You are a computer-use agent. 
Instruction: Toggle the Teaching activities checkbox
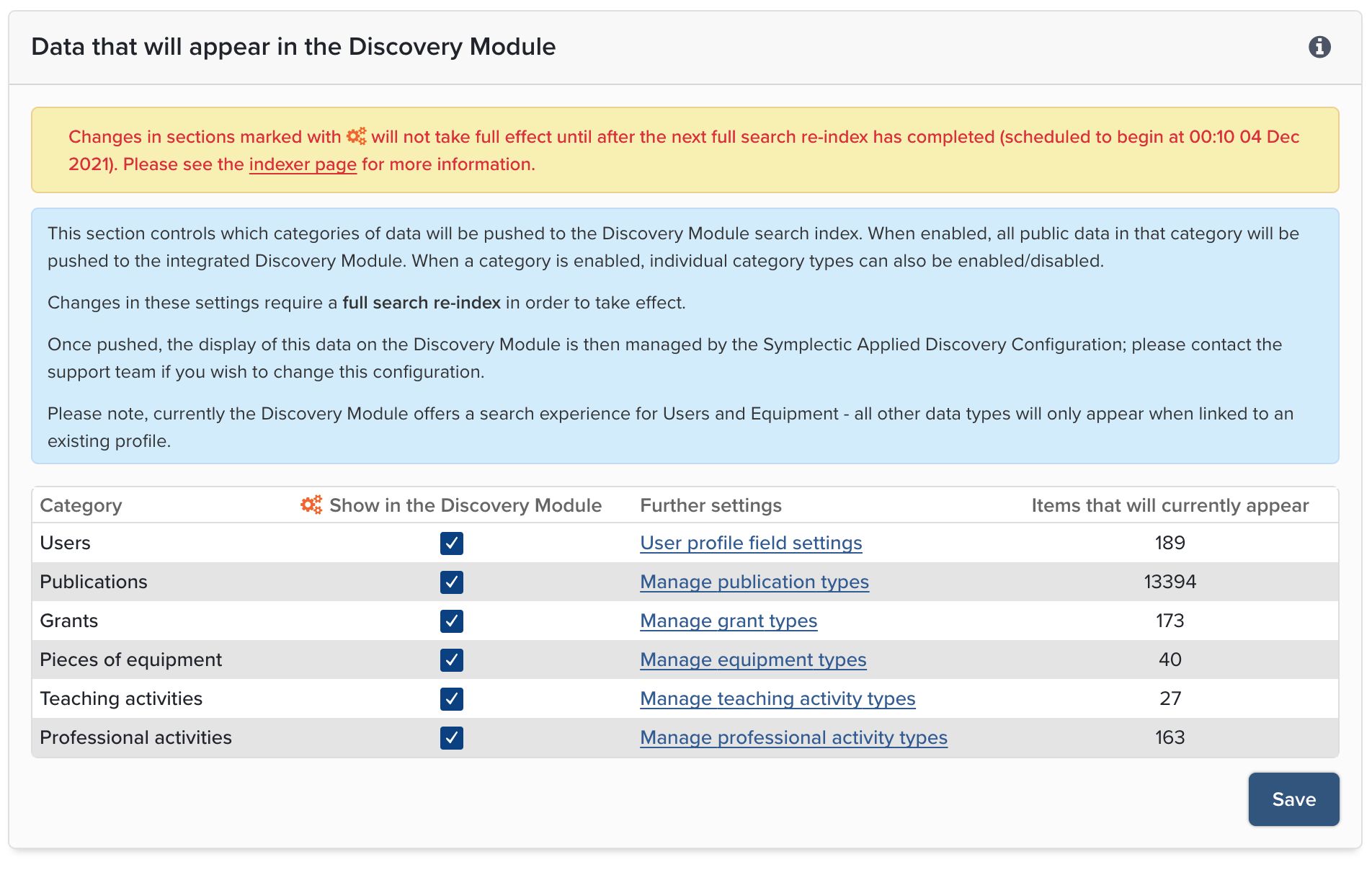click(451, 698)
